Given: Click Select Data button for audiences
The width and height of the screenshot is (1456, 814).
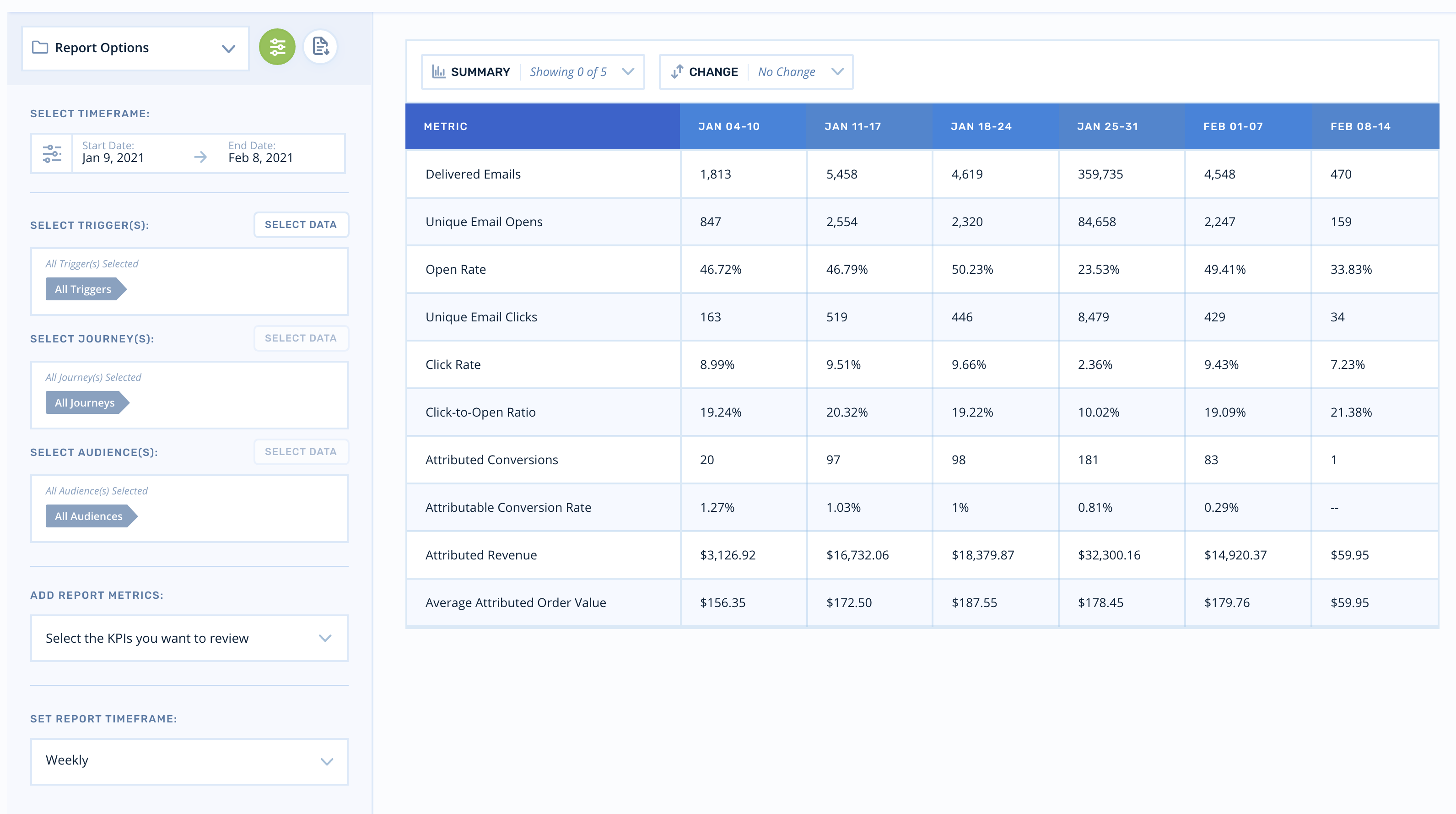Looking at the screenshot, I should 301,451.
